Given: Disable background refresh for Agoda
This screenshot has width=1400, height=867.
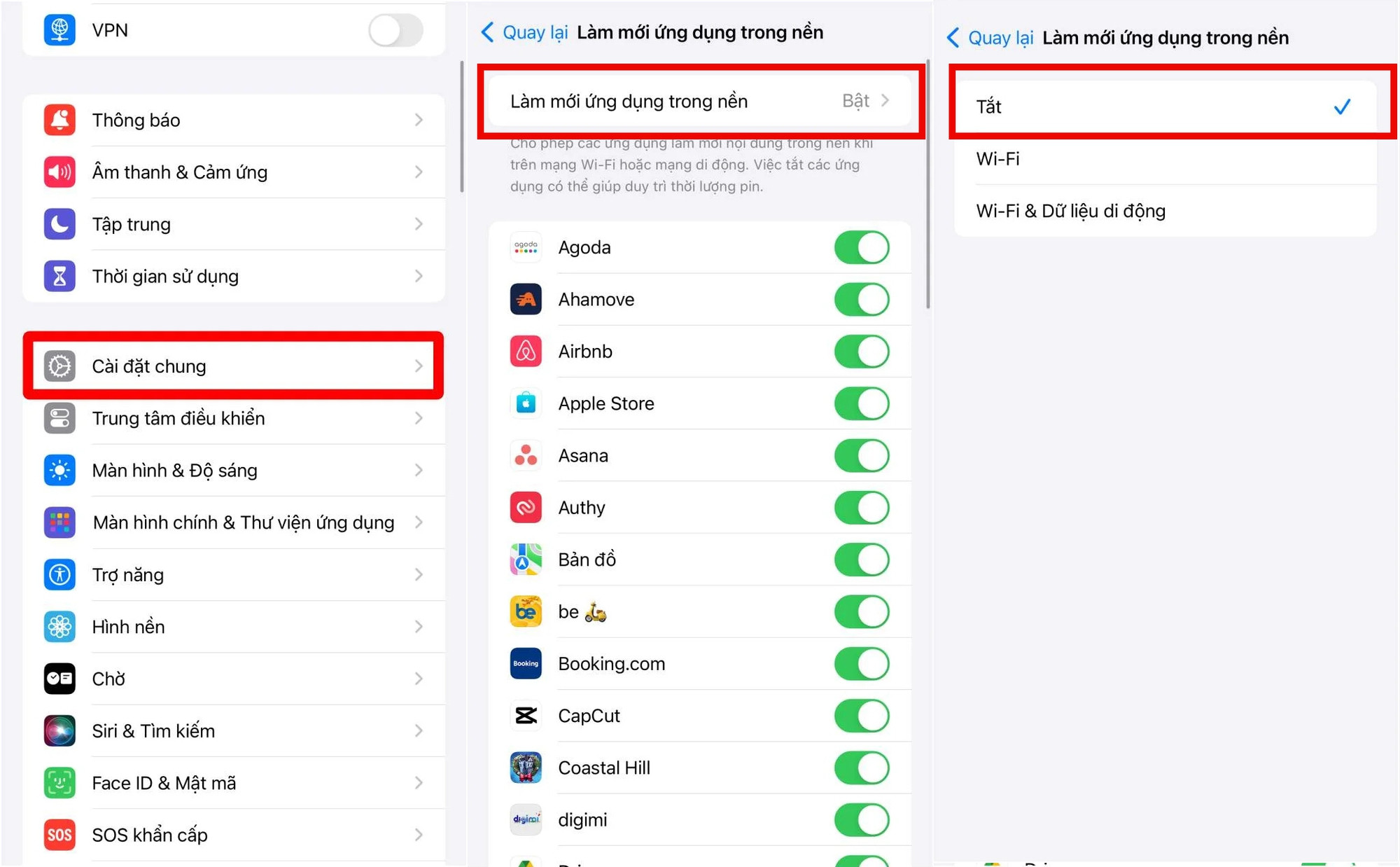Looking at the screenshot, I should (x=861, y=248).
